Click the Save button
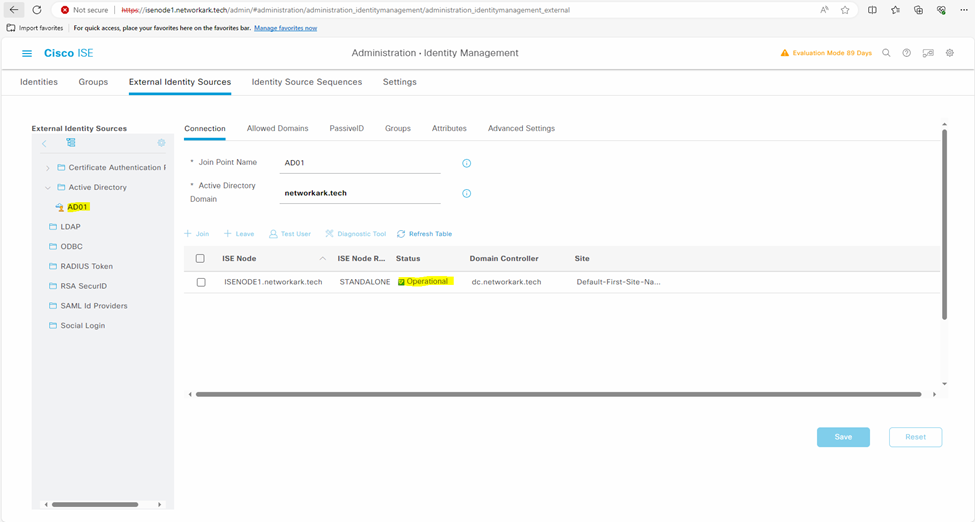 (x=843, y=437)
